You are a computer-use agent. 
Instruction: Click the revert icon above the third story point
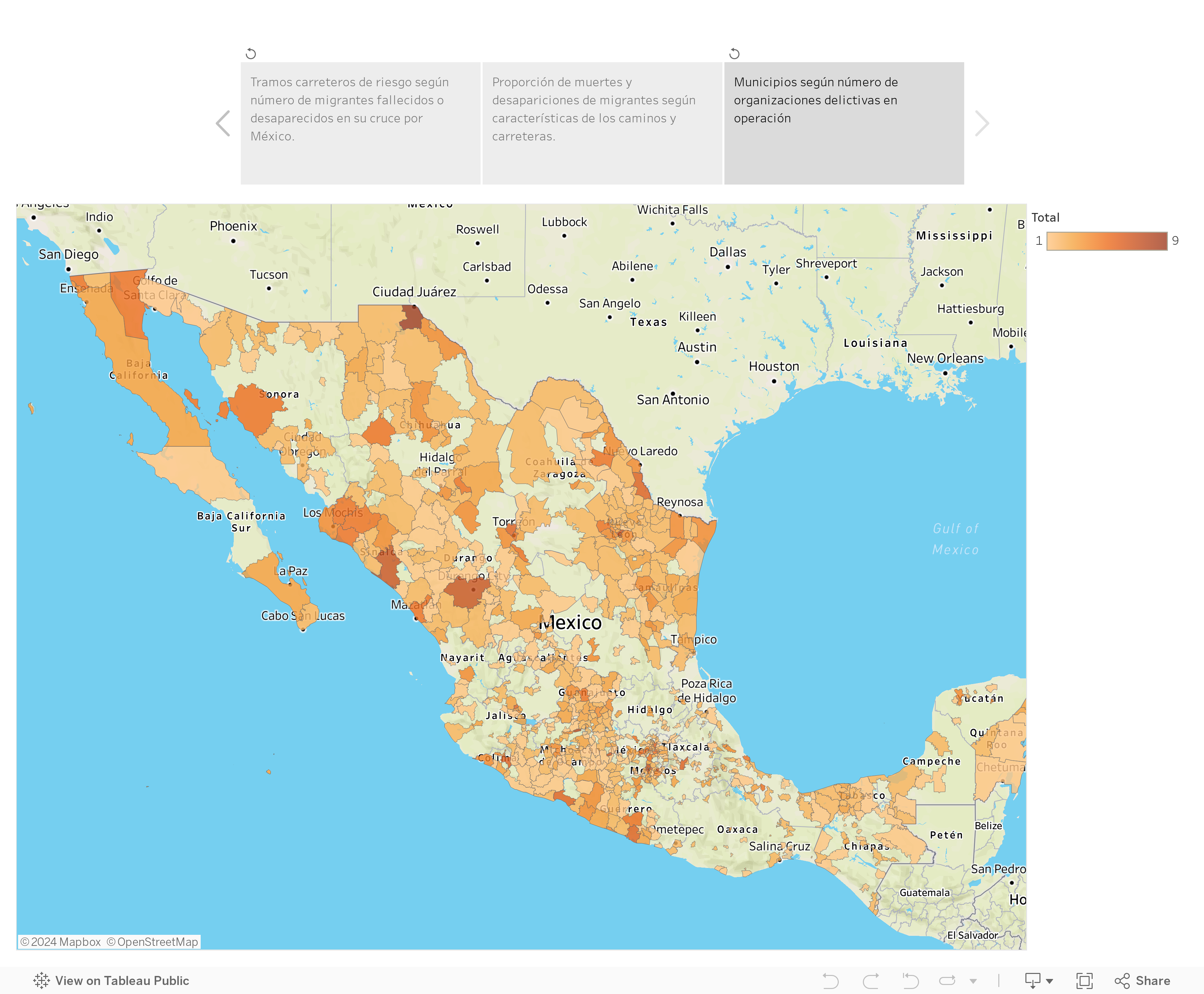734,54
